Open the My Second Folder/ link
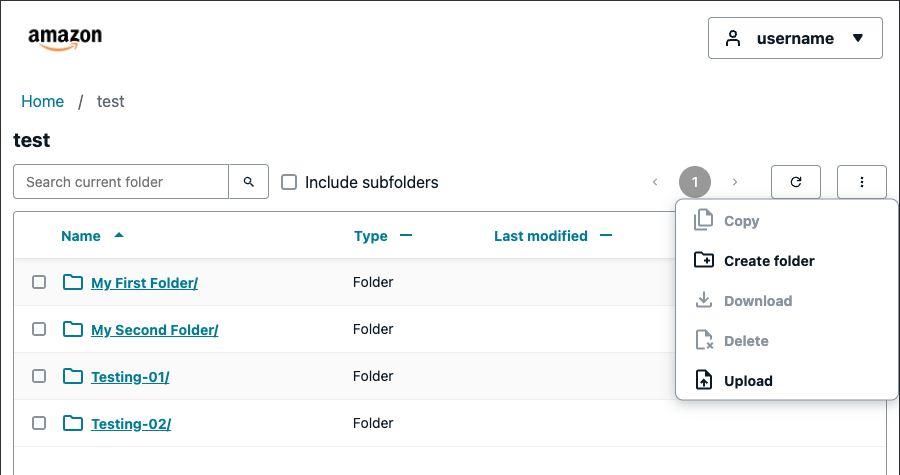 (155, 330)
